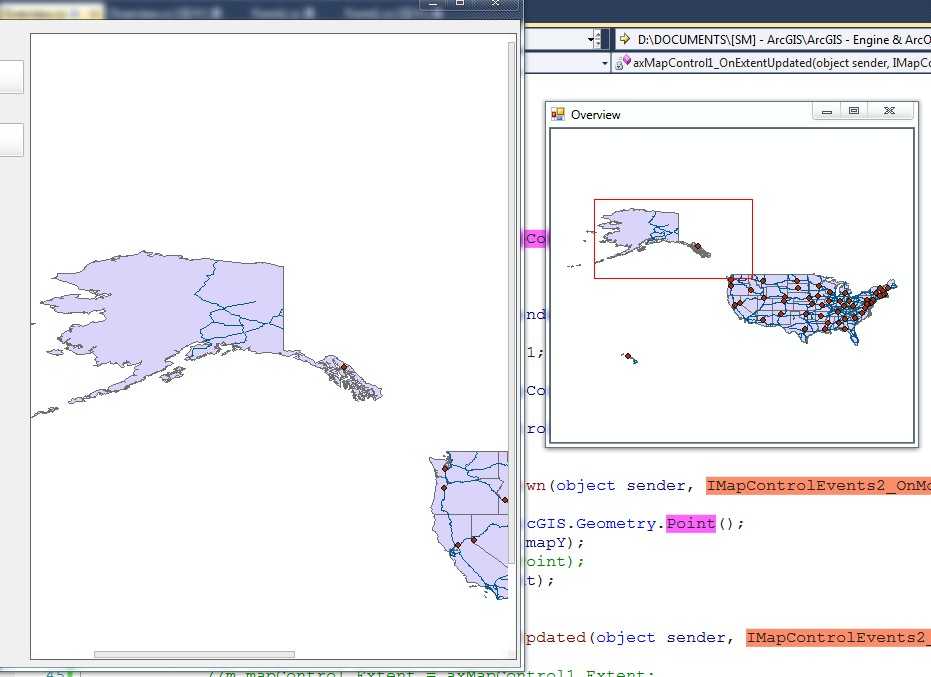This screenshot has height=677, width=931.
Task: Click the Overview window app icon
Action: point(558,114)
